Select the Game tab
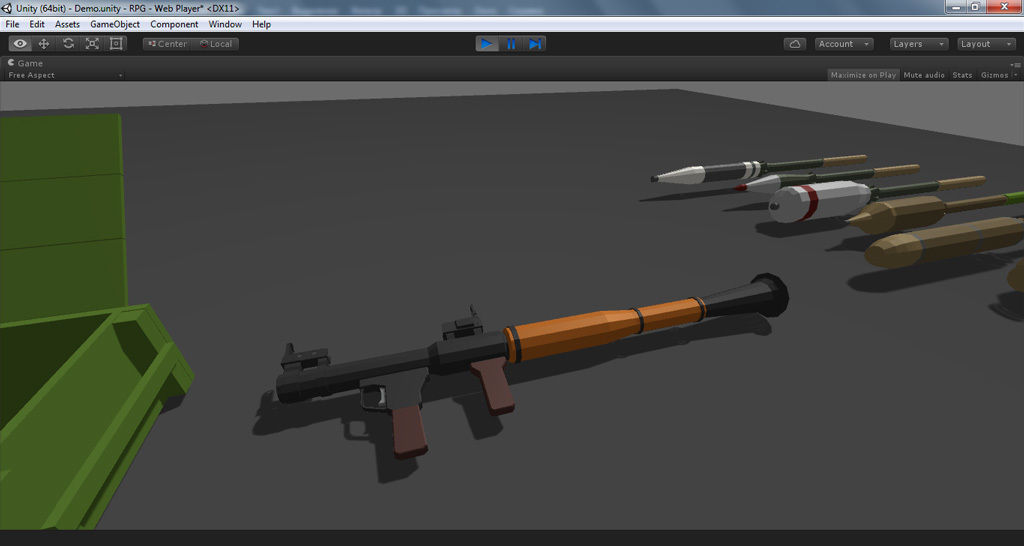1024x546 pixels. point(25,63)
